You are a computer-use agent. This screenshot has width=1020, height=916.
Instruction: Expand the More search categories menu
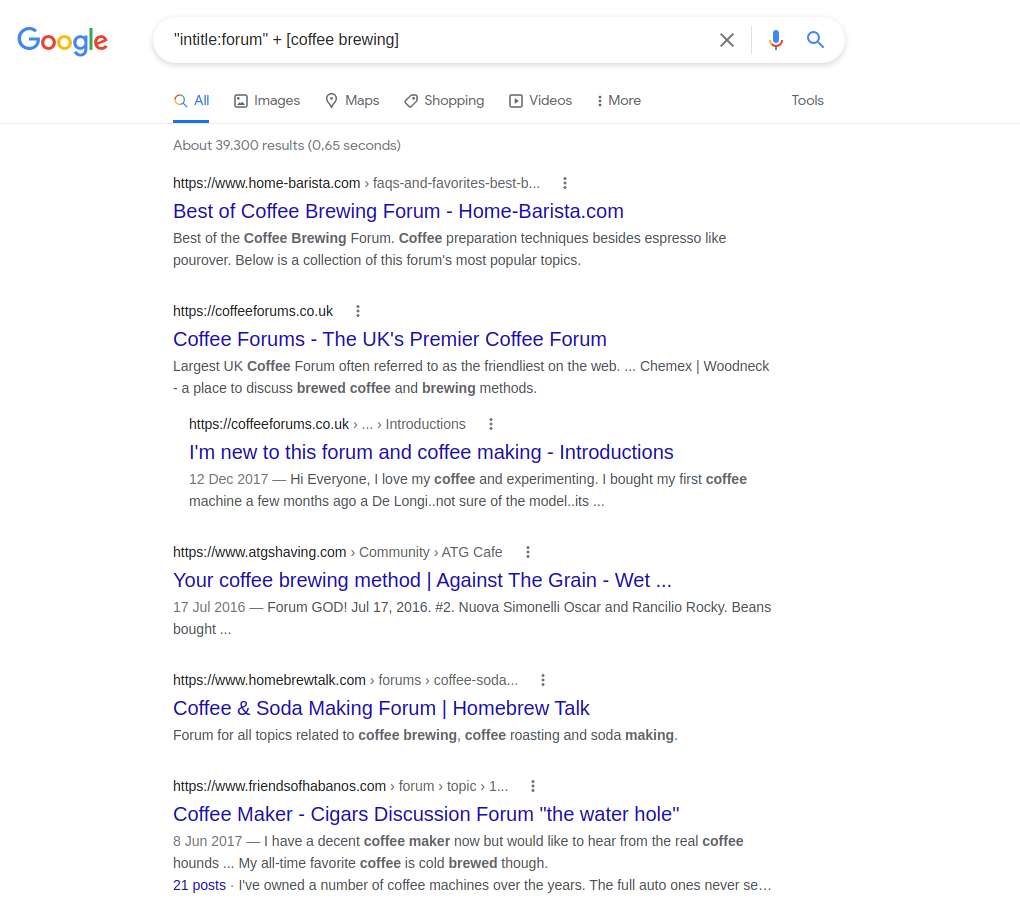point(619,101)
